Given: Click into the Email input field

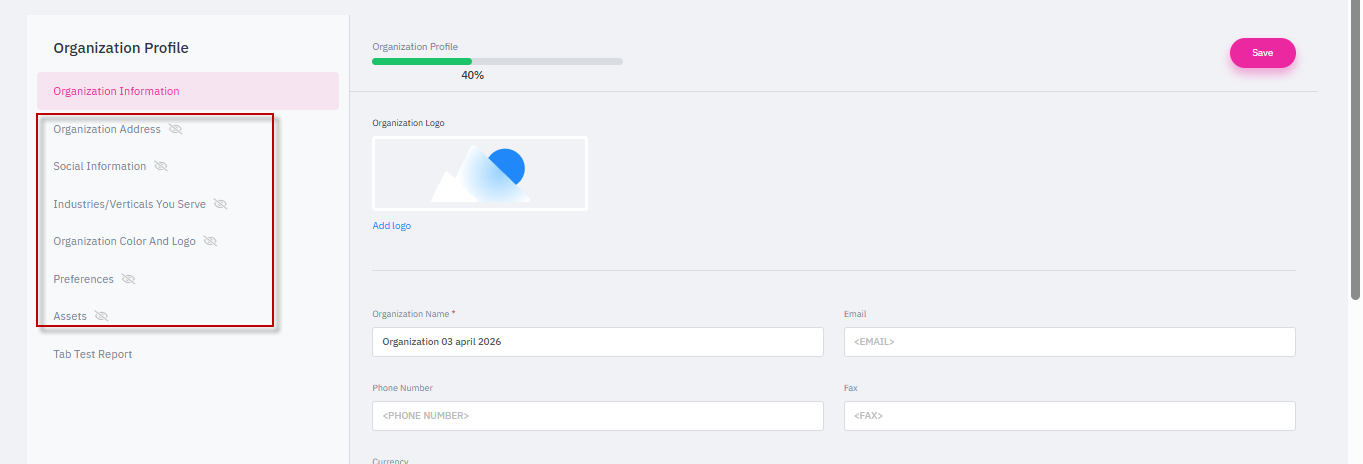Looking at the screenshot, I should pos(1069,342).
